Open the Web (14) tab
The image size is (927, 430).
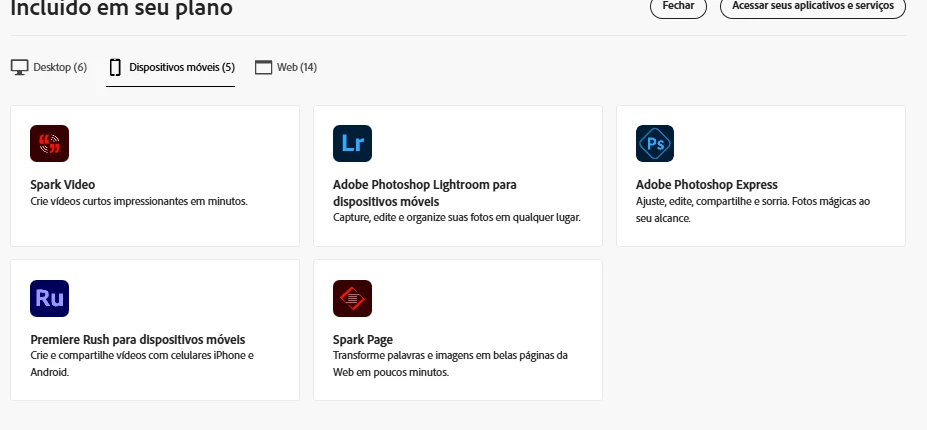286,67
